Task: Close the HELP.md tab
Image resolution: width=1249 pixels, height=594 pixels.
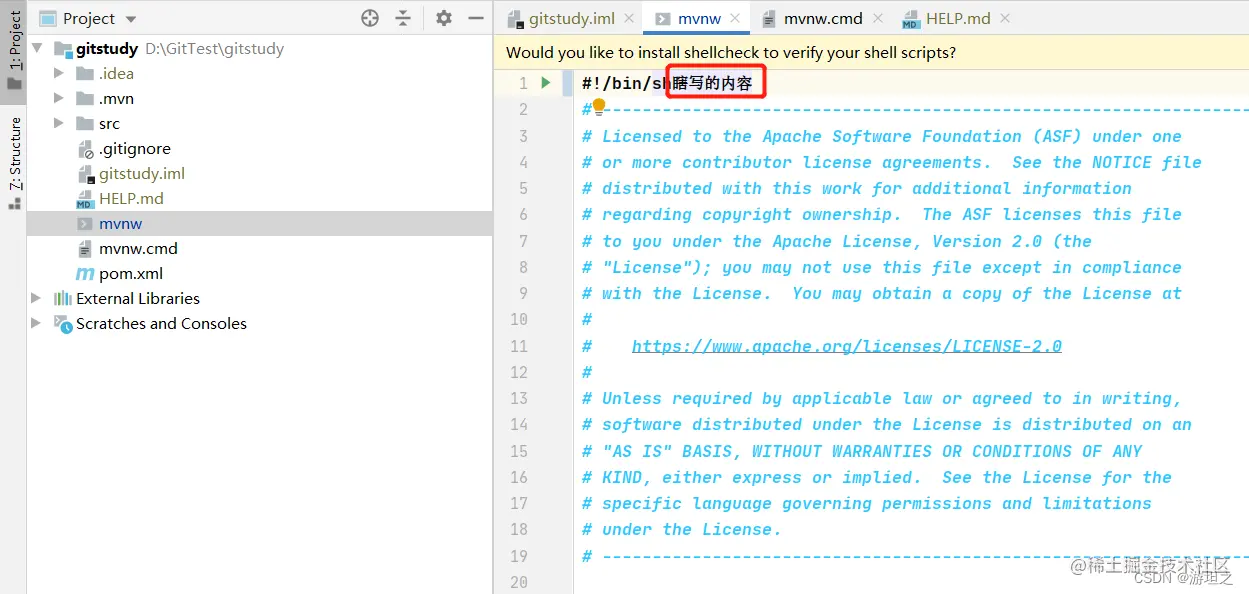Action: pos(1005,18)
